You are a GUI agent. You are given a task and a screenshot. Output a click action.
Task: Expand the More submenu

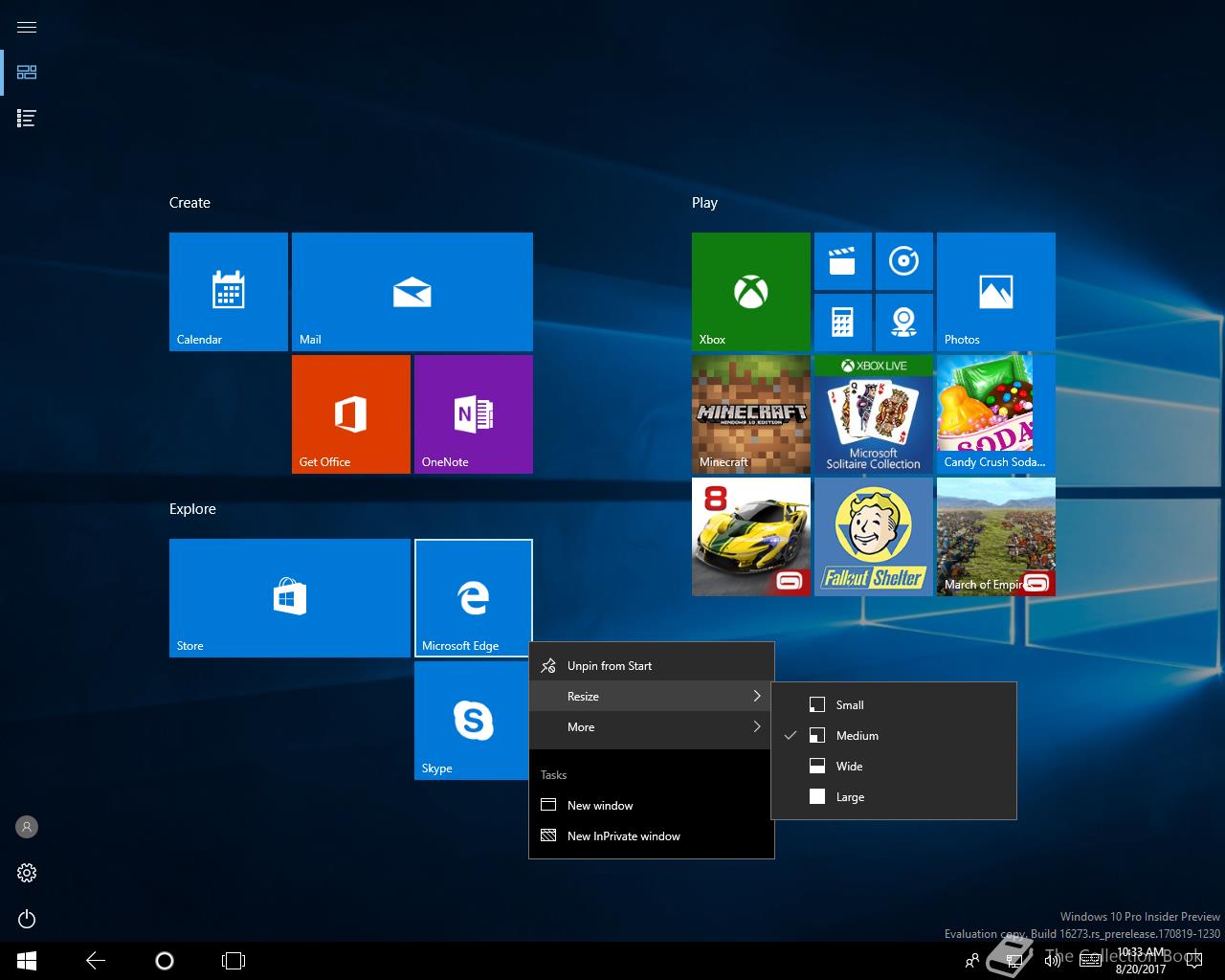click(651, 727)
